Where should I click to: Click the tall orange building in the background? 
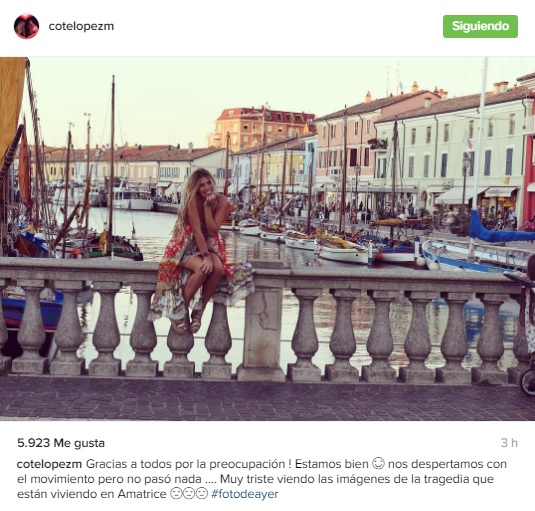point(263,128)
